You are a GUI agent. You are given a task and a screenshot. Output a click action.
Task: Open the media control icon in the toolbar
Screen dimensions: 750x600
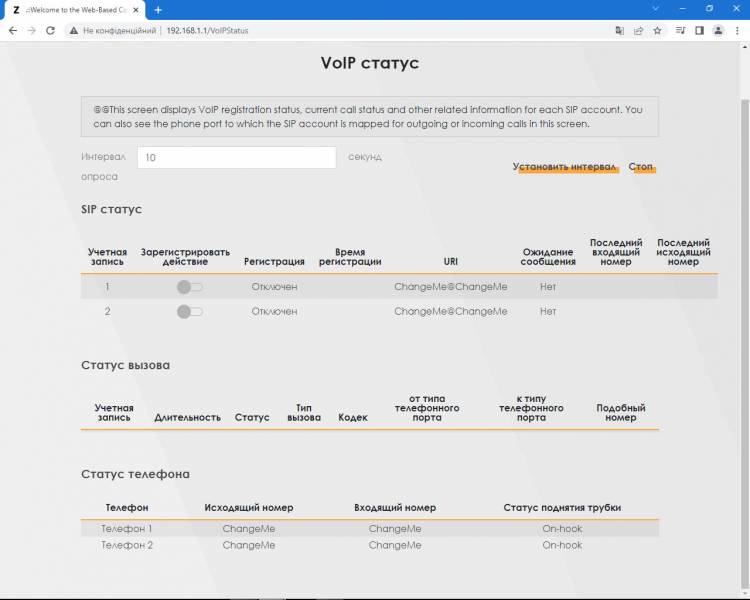click(x=680, y=31)
